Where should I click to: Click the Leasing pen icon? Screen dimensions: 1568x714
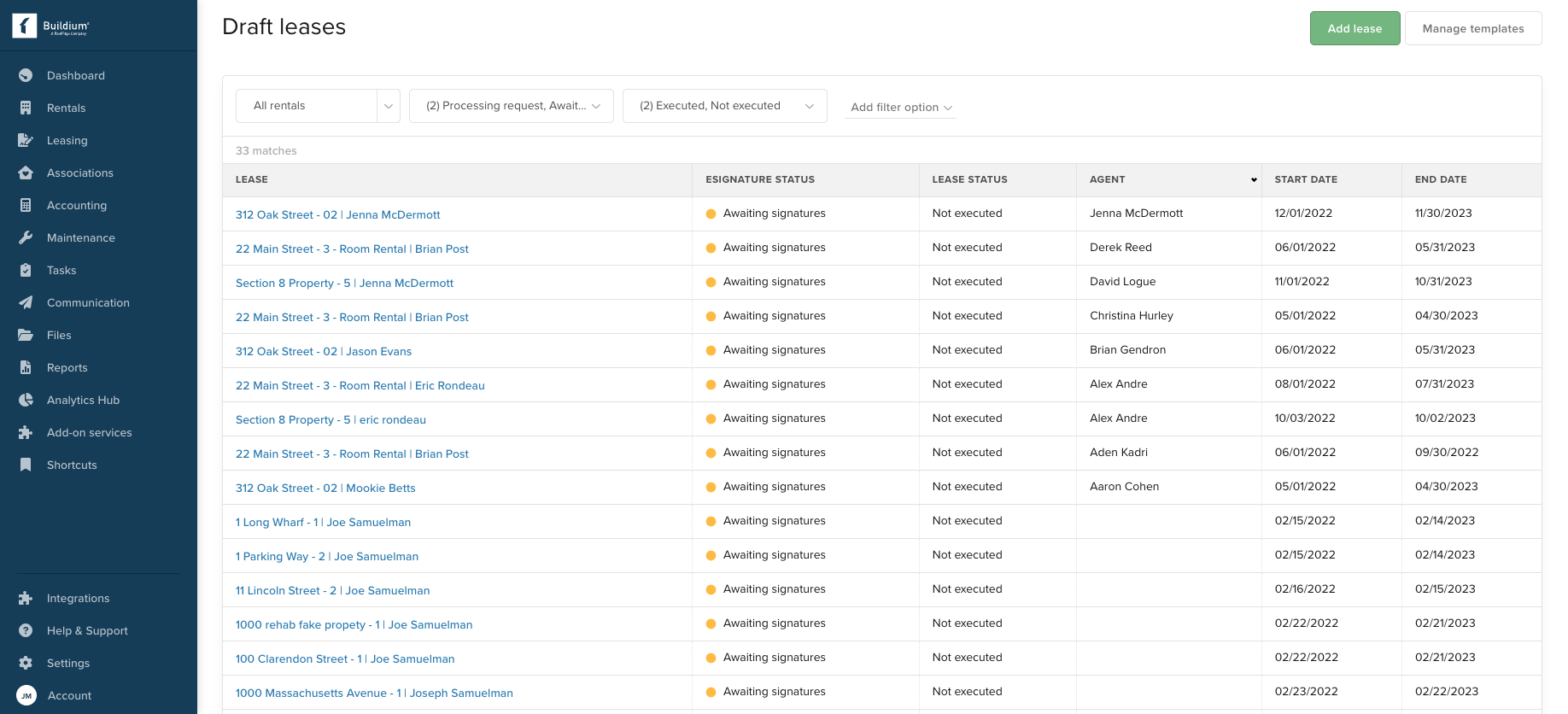[26, 140]
